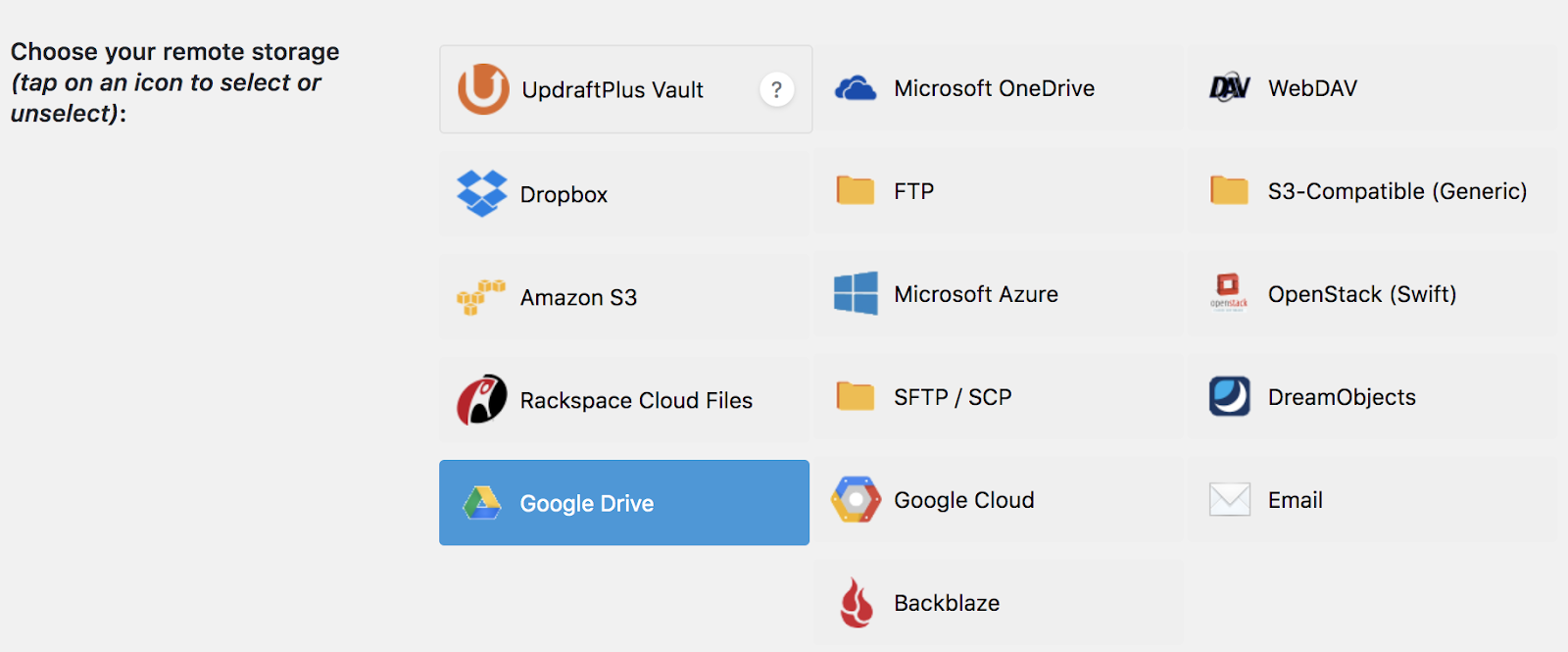Click the Backblaze flame icon
1568x652 pixels.
[x=856, y=602]
